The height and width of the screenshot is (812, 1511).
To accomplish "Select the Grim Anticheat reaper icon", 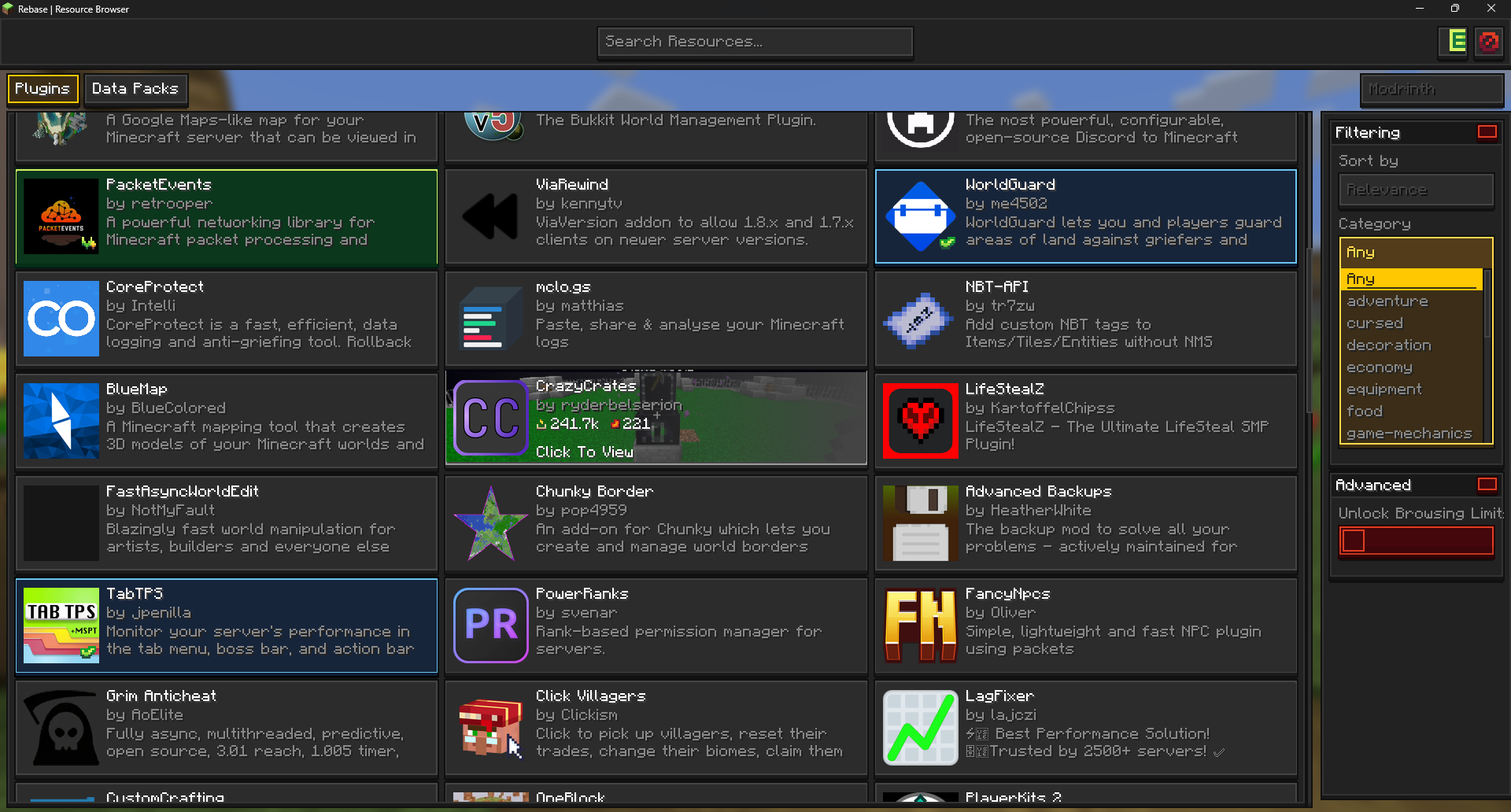I will pos(61,728).
